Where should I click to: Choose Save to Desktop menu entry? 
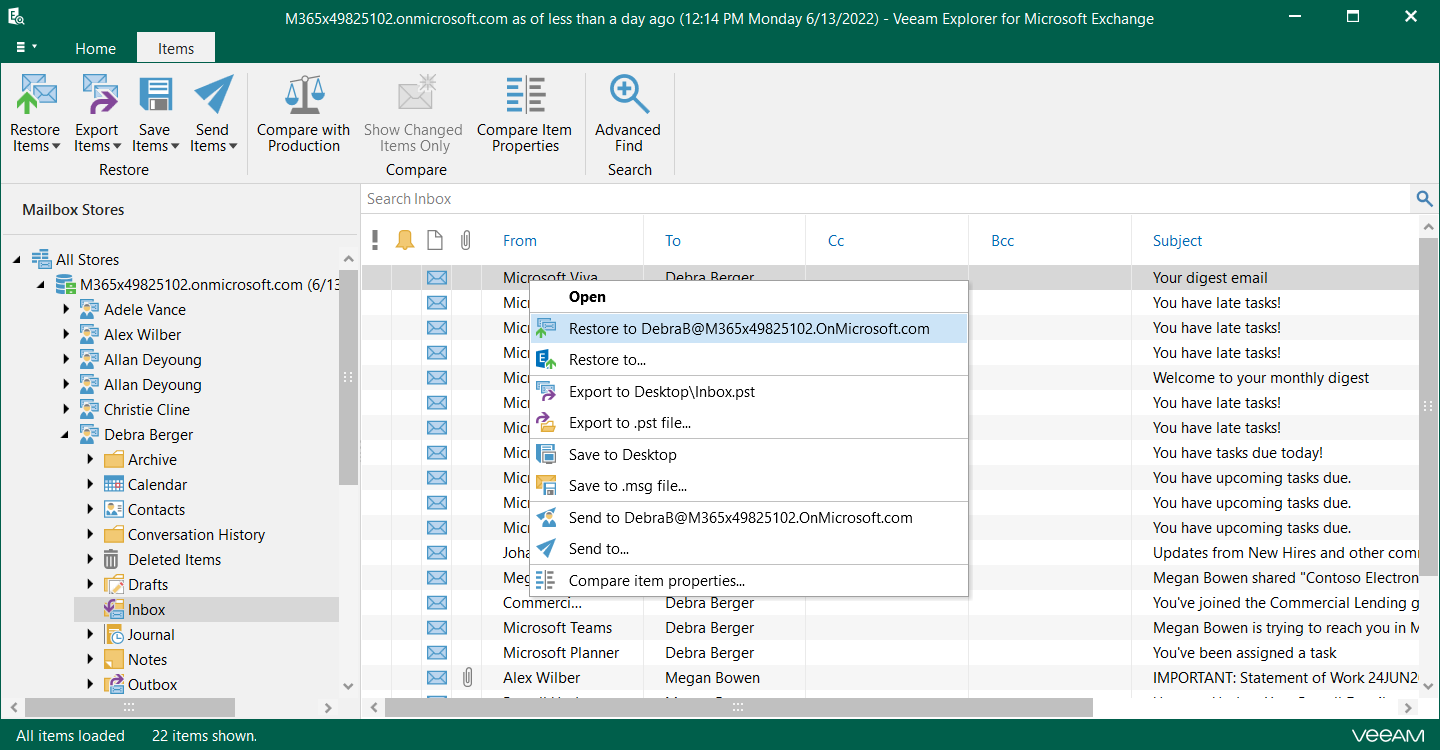[749, 455]
